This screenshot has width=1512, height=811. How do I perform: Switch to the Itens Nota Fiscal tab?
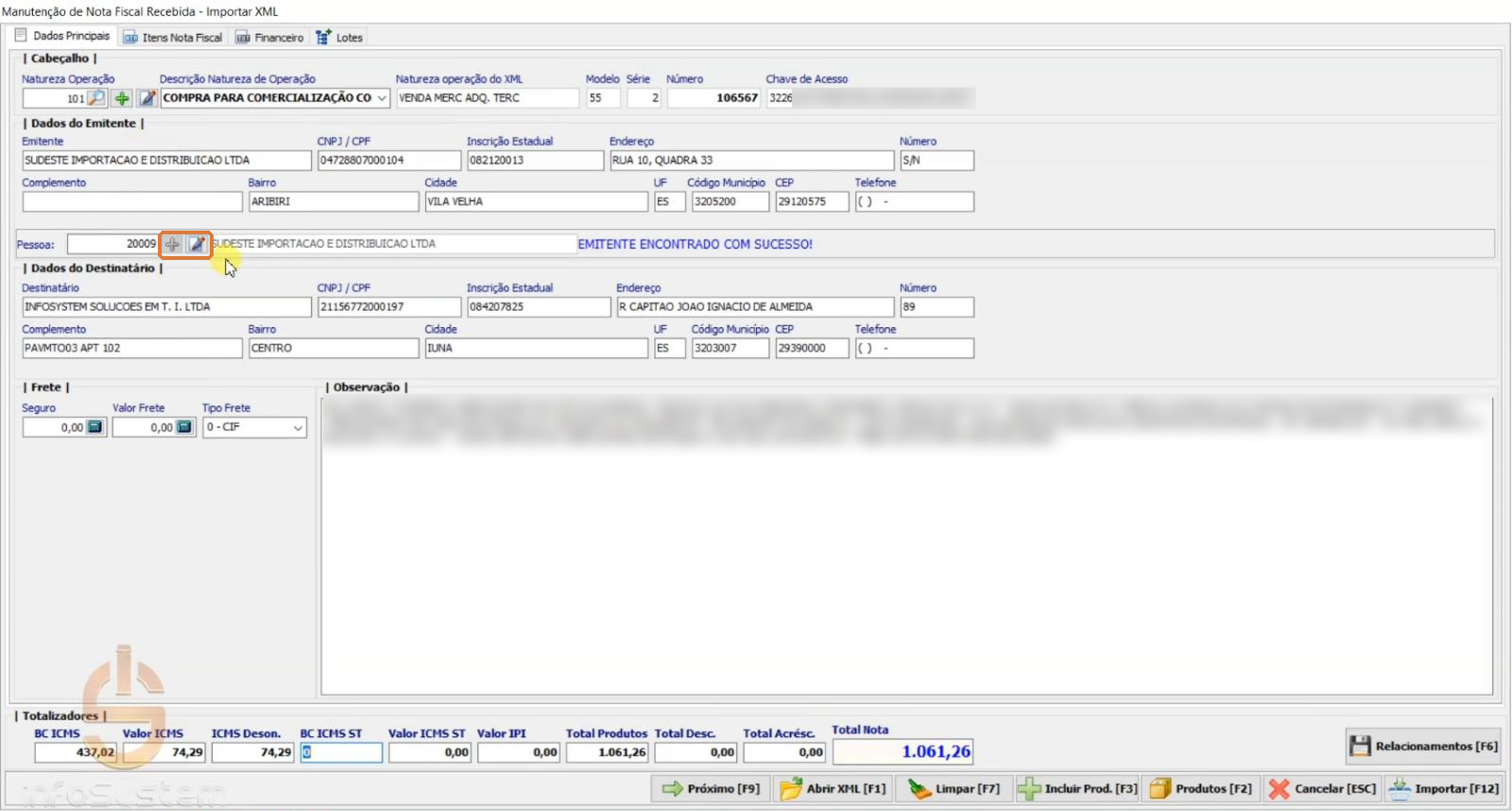click(173, 38)
